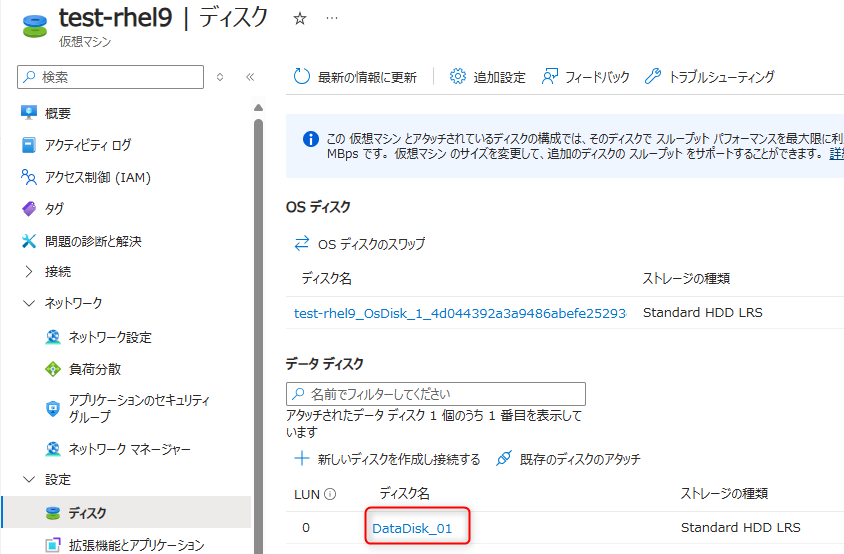
Task: Open ネットワーク マネージャー item
Action: point(129,448)
